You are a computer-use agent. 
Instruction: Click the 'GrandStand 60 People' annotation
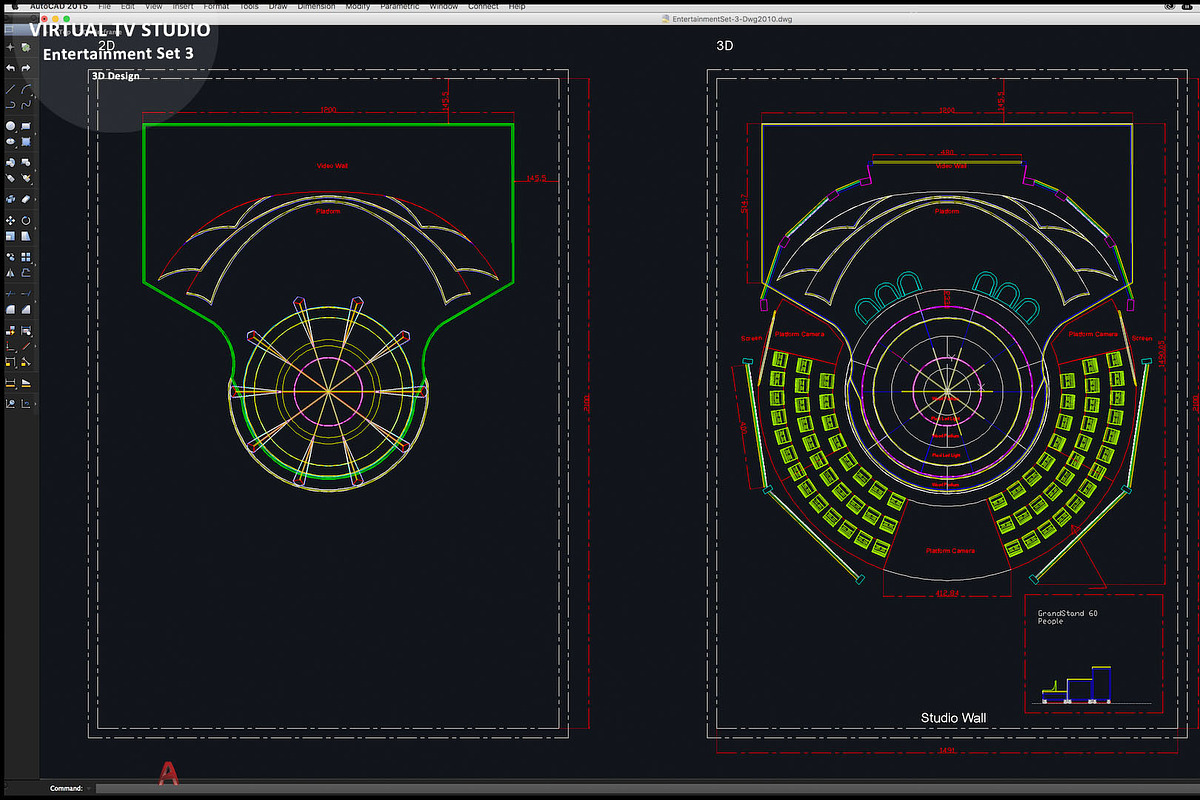pyautogui.click(x=1067, y=617)
